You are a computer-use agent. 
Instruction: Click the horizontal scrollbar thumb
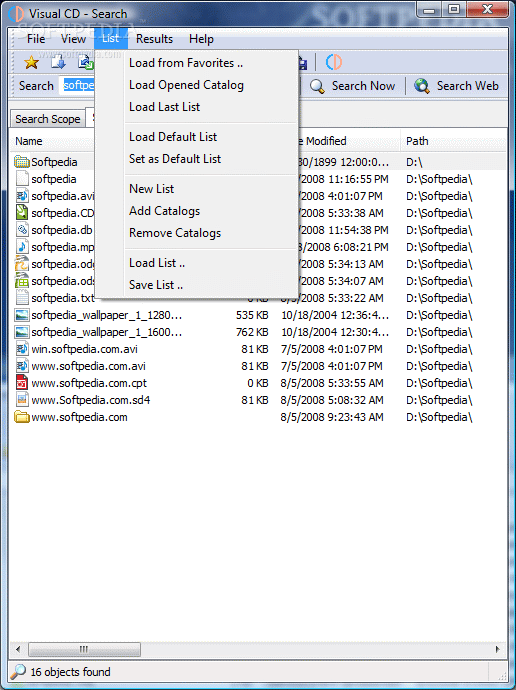pos(84,649)
